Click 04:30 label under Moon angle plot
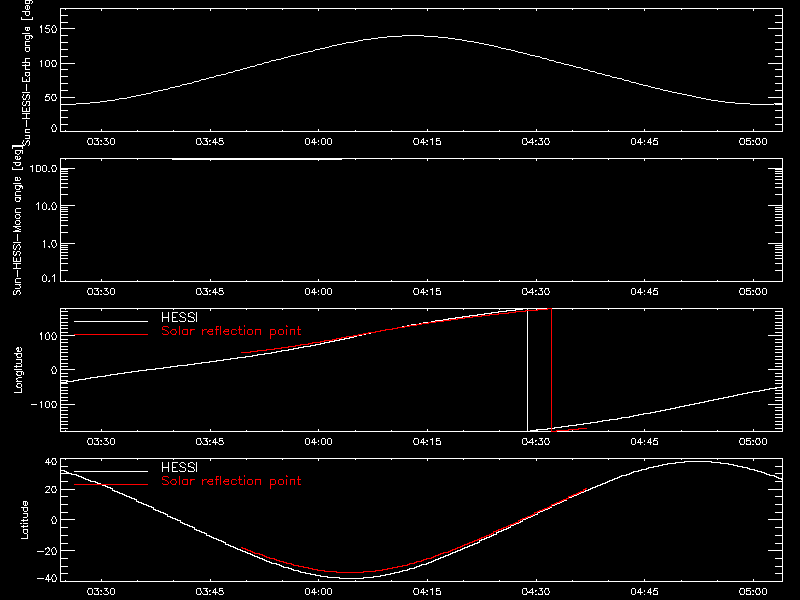800x600 pixels. tap(536, 292)
